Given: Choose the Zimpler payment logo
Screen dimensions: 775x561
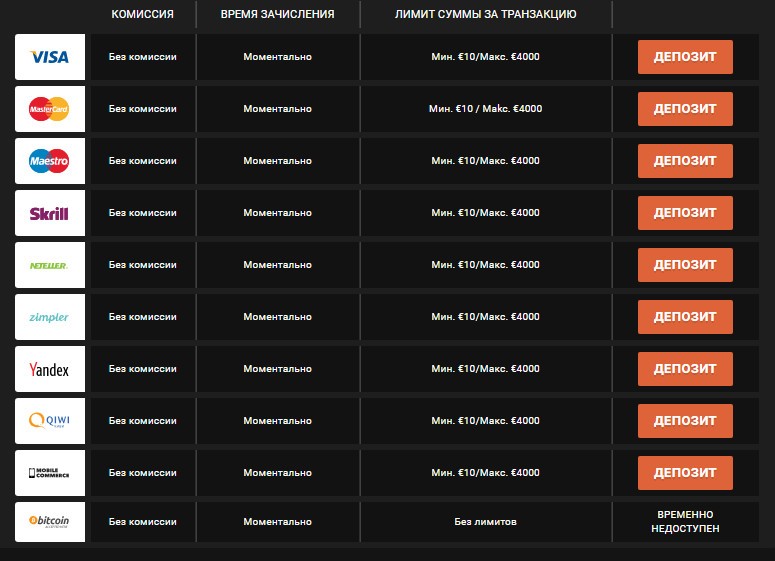Looking at the screenshot, I should pyautogui.click(x=50, y=317).
